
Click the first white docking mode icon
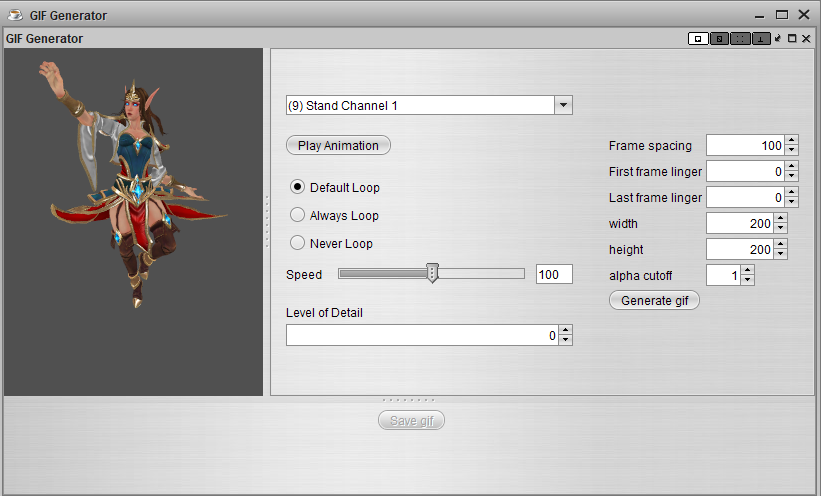click(698, 38)
